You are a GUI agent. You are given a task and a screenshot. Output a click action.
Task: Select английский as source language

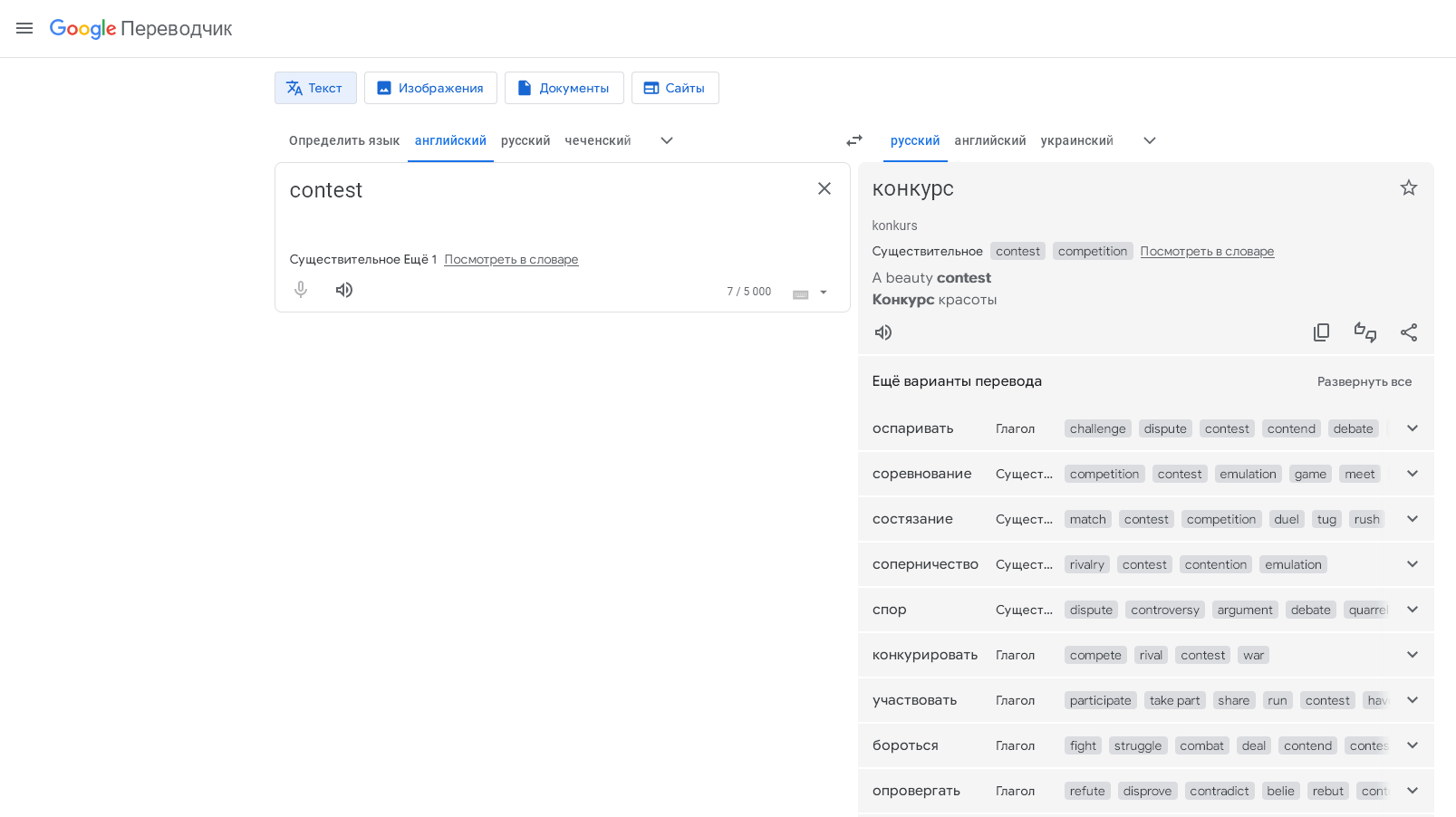click(450, 140)
